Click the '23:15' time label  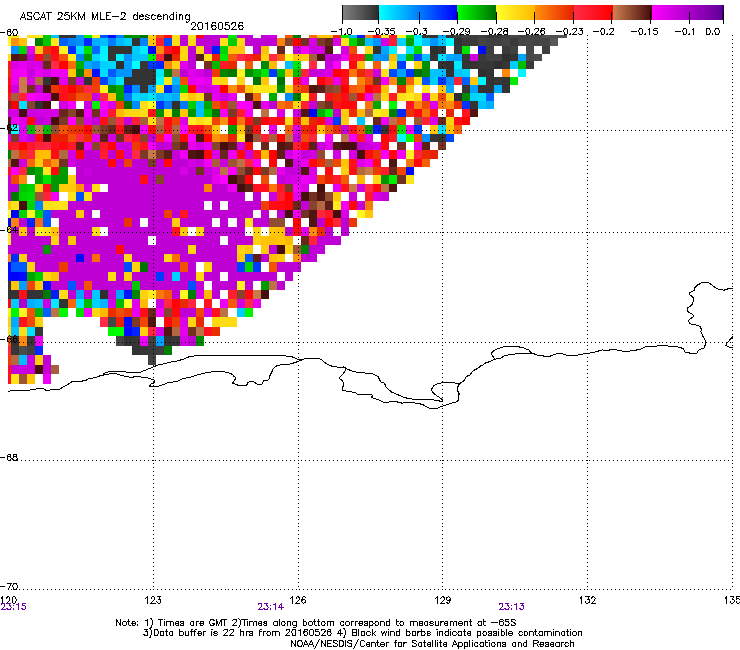[13, 607]
